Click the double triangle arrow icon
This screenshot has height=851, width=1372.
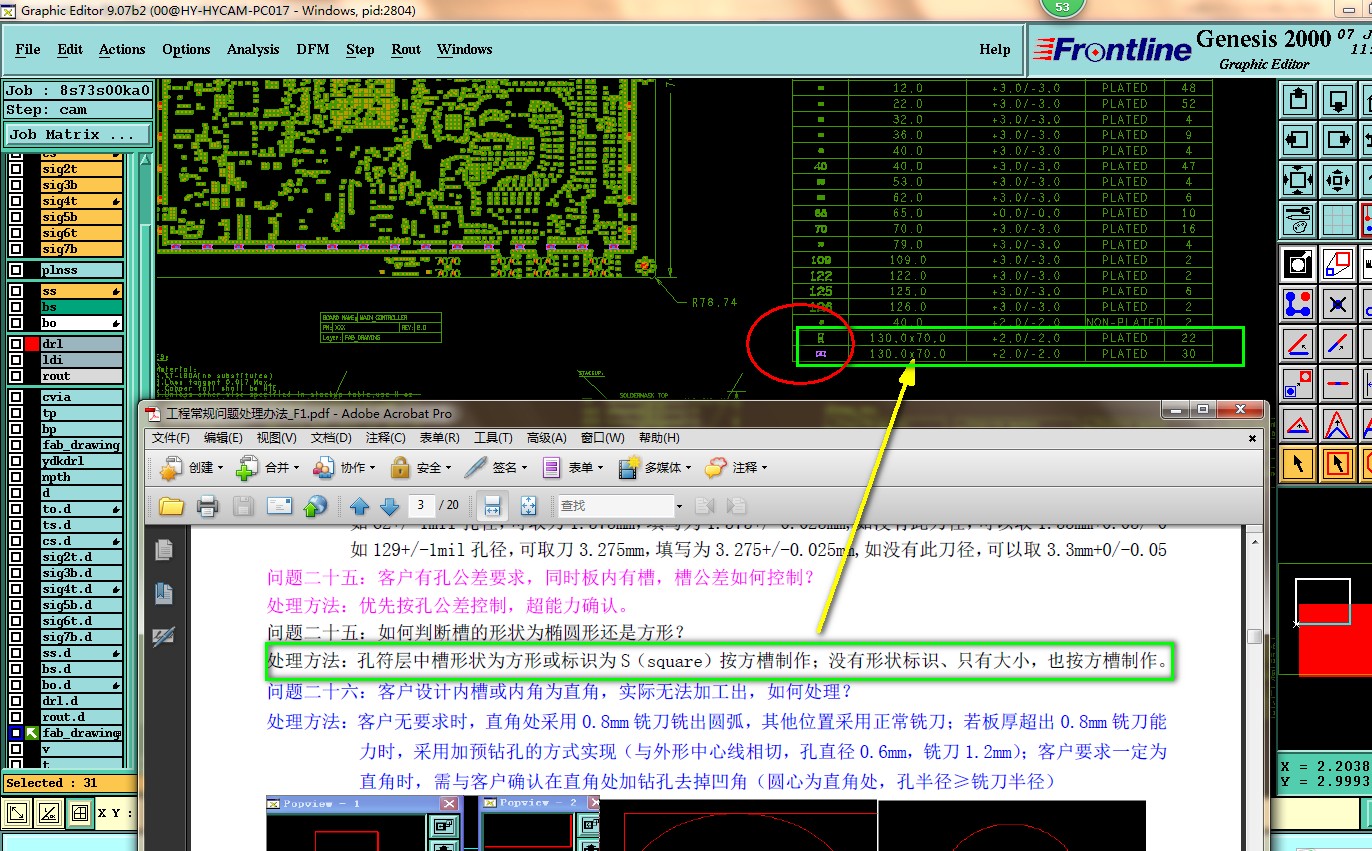pos(1338,424)
